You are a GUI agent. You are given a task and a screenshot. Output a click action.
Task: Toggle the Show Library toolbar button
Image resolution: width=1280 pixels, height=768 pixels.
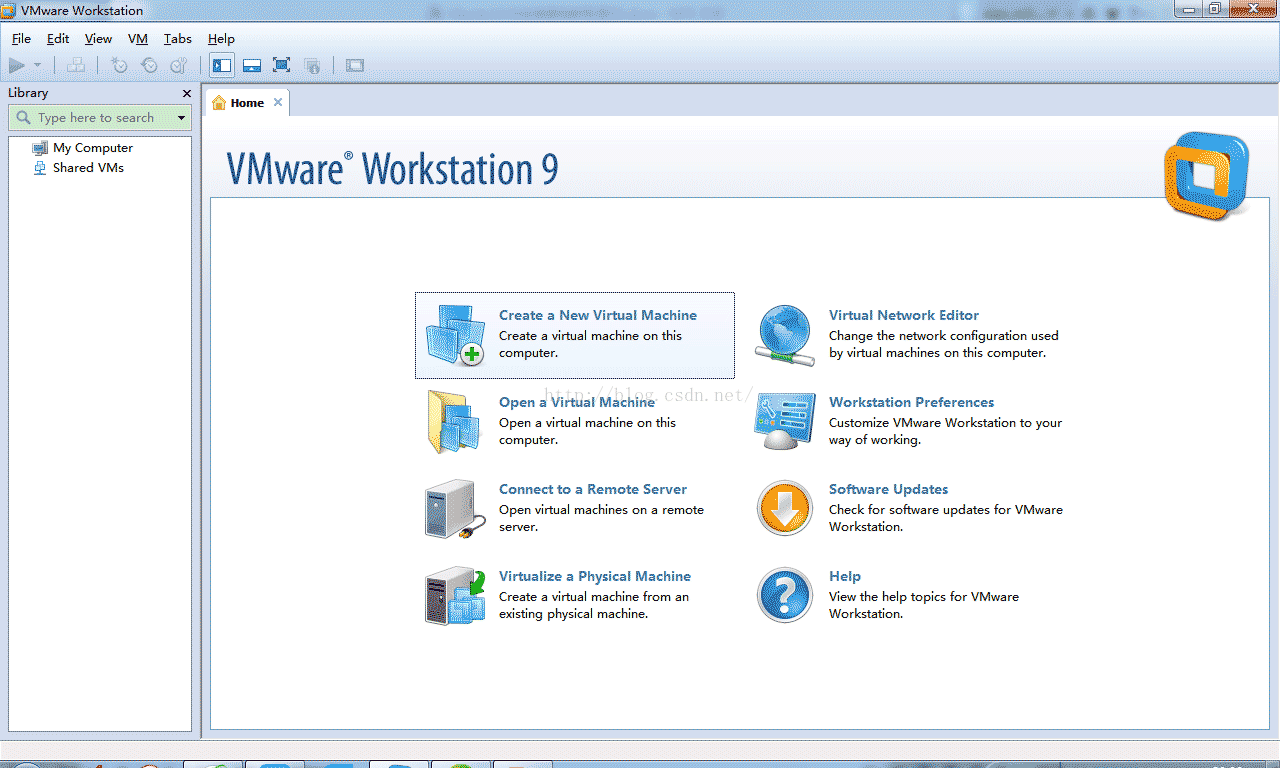(x=222, y=66)
